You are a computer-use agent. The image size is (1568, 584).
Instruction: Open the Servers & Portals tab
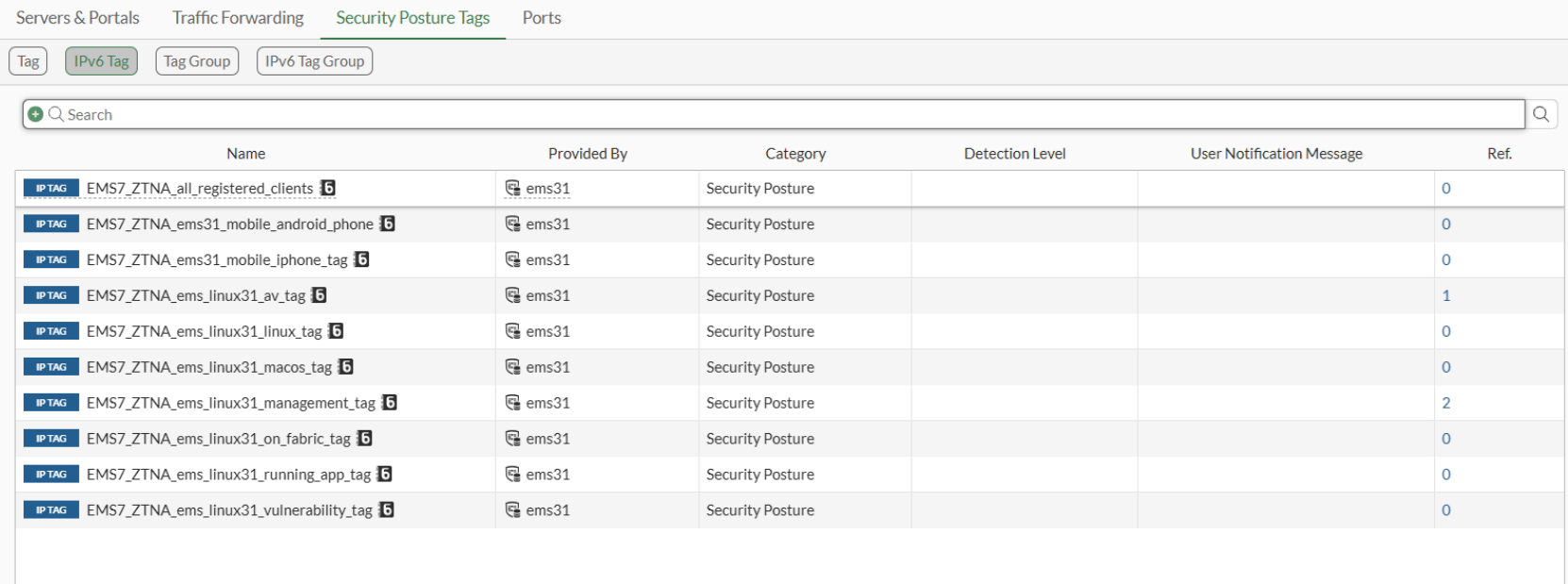pos(77,18)
